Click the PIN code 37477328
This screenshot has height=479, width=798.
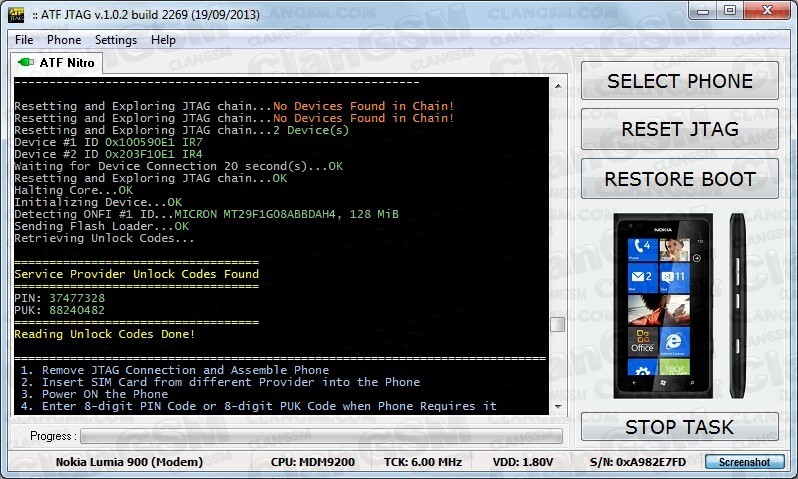77,298
